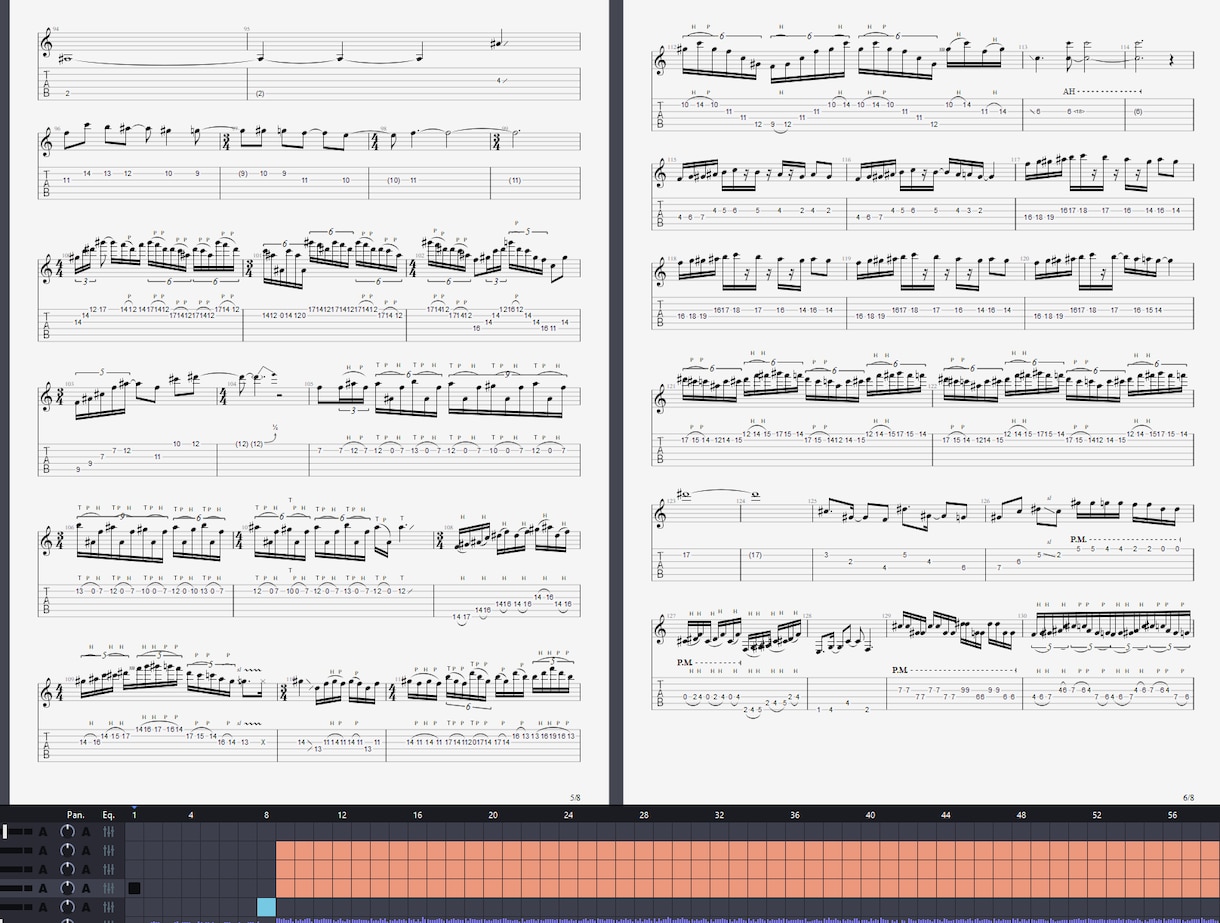
Task: Jump to bar 56 in the timeline ruler
Action: 1172,815
